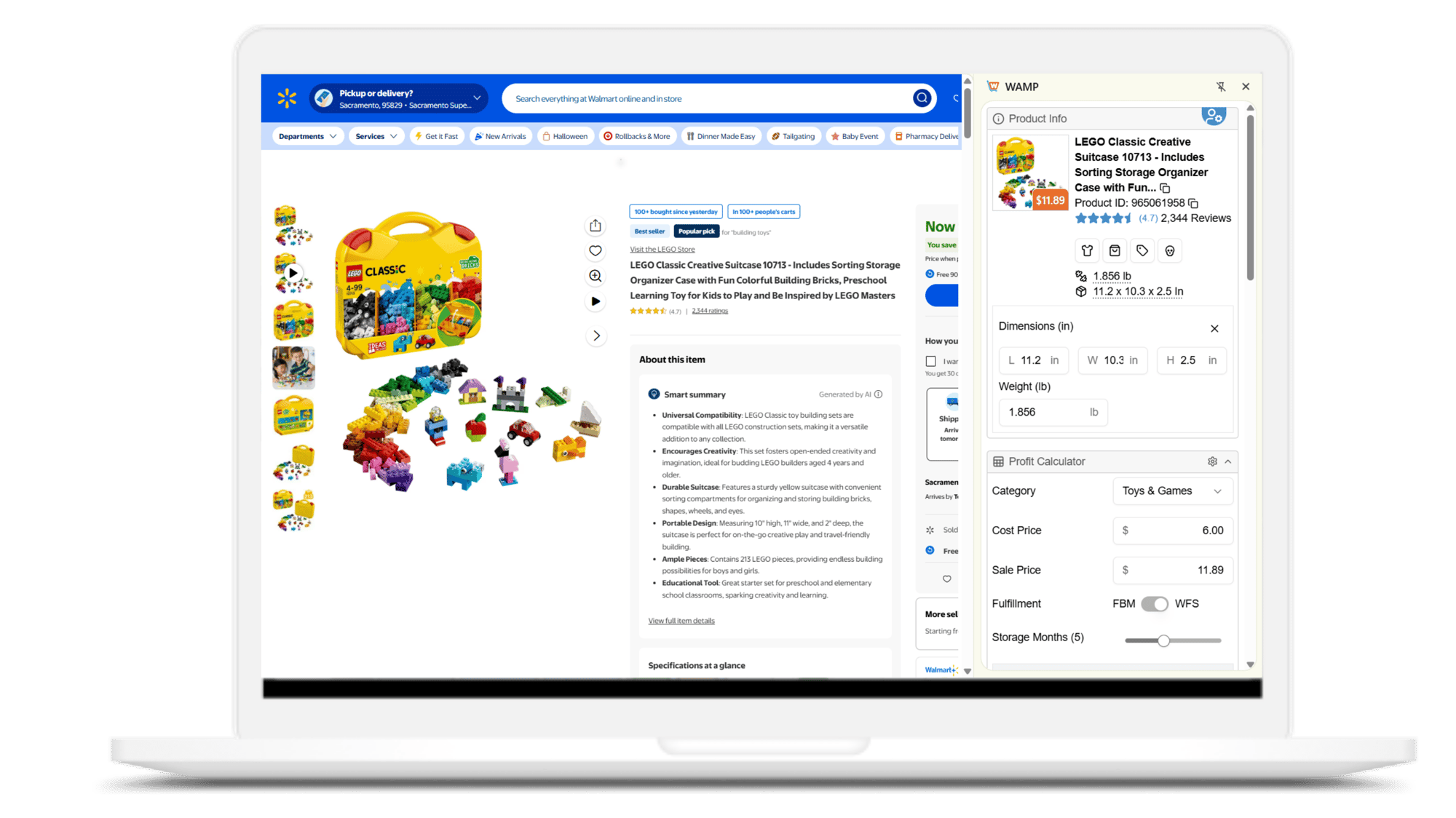Expand the Services menu
This screenshot has height=818, width=1456.
(376, 137)
